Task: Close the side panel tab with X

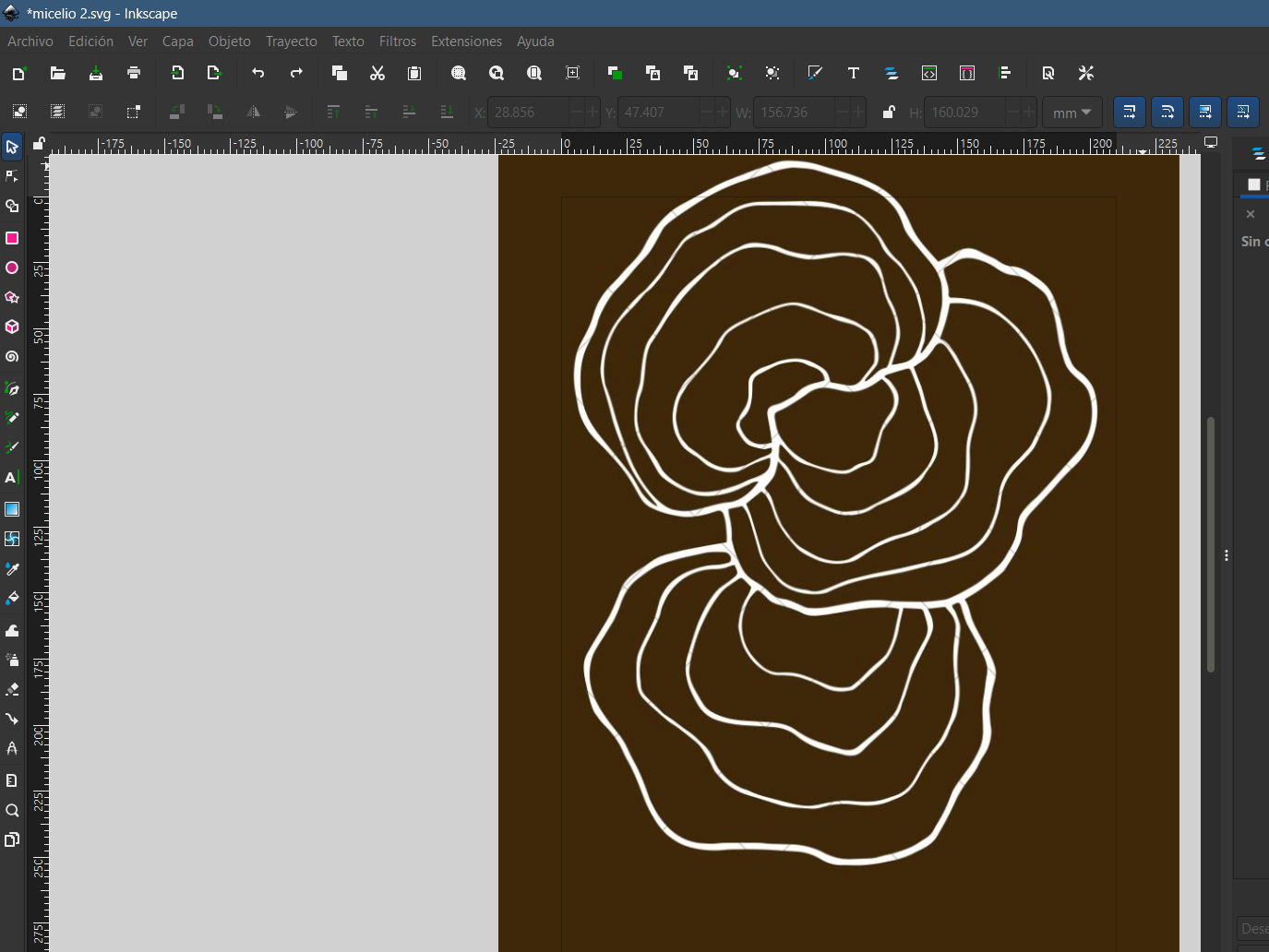Action: click(x=1251, y=214)
